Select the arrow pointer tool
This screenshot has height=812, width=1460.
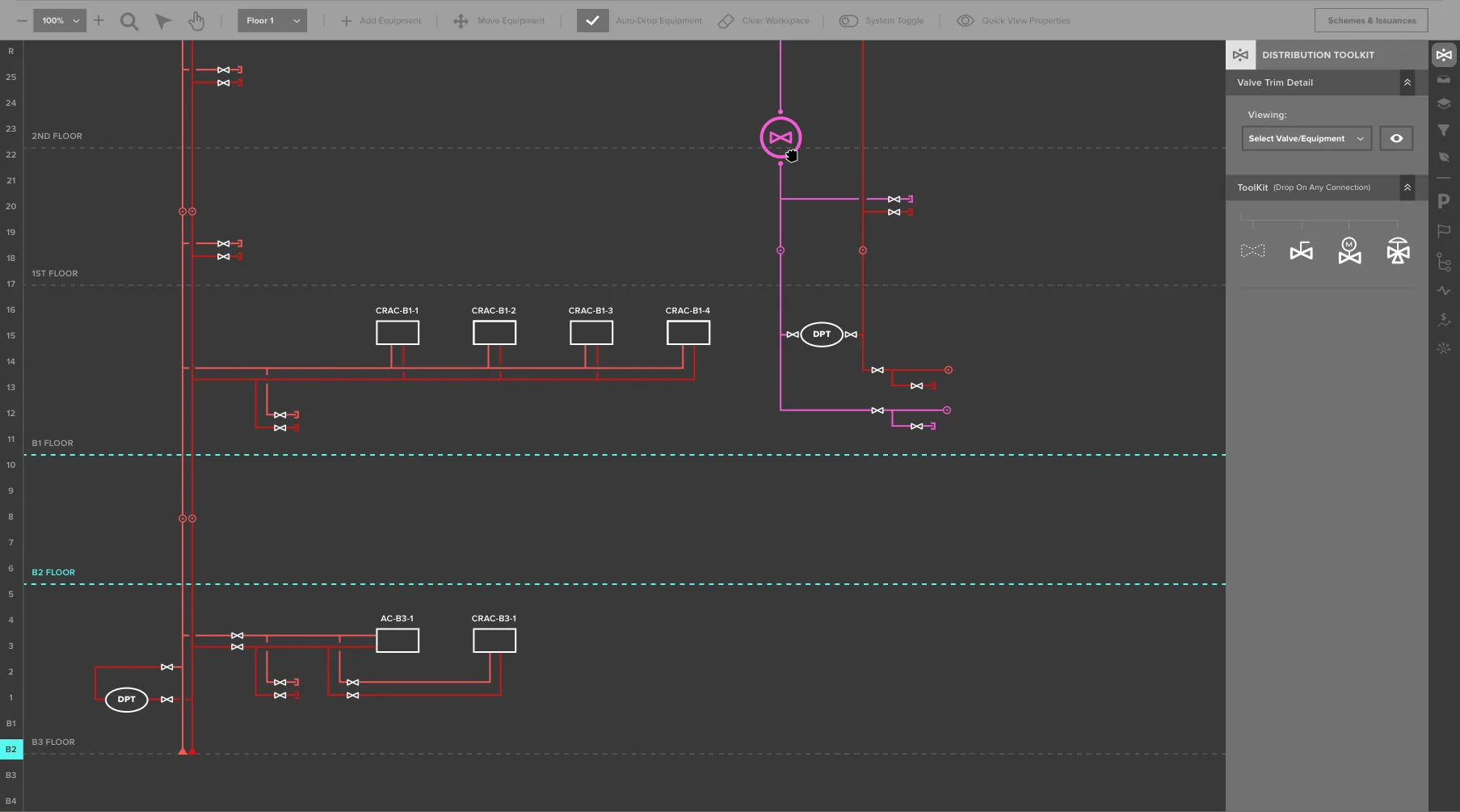coord(163,21)
